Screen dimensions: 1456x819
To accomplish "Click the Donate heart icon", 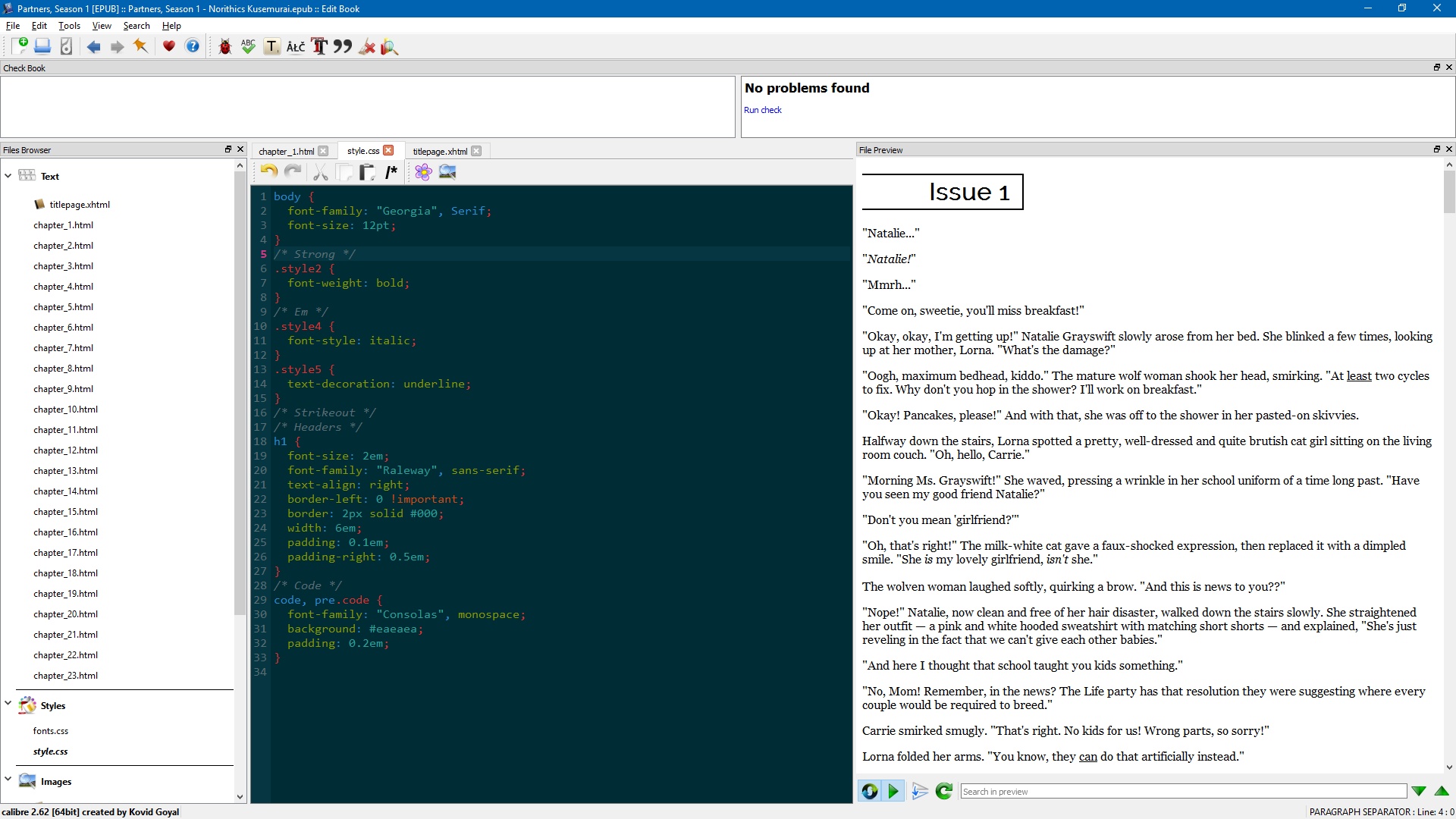I will click(168, 47).
